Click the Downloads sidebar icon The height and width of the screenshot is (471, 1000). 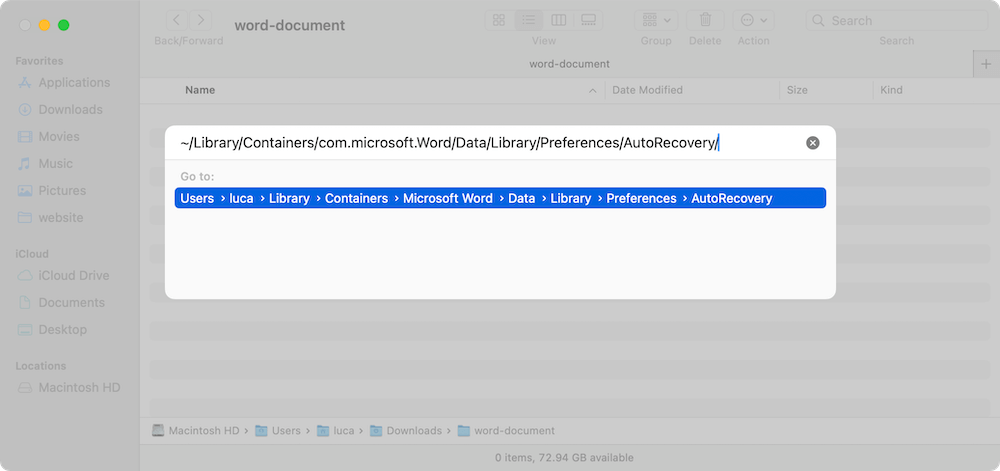(x=25, y=110)
